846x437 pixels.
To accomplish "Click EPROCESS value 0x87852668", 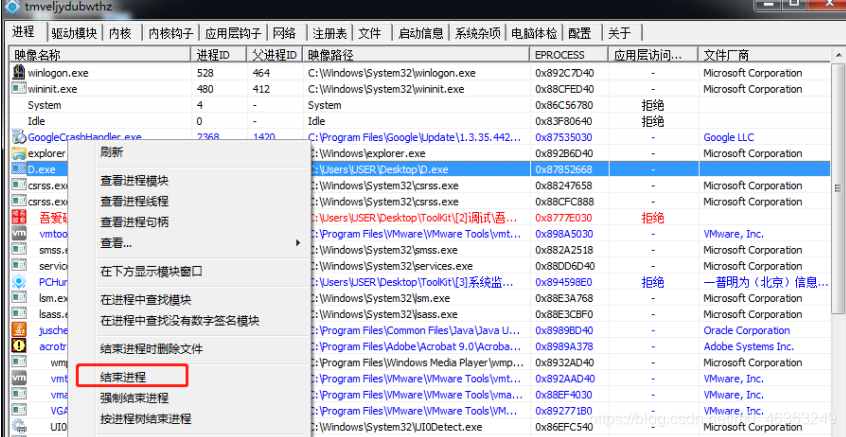I will (x=564, y=169).
